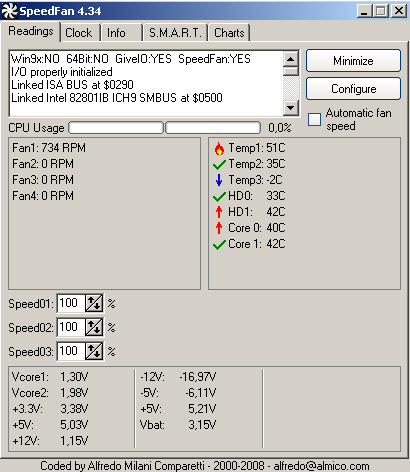
Task: Open the S.M.A.R.T. tab
Action: coord(175,33)
